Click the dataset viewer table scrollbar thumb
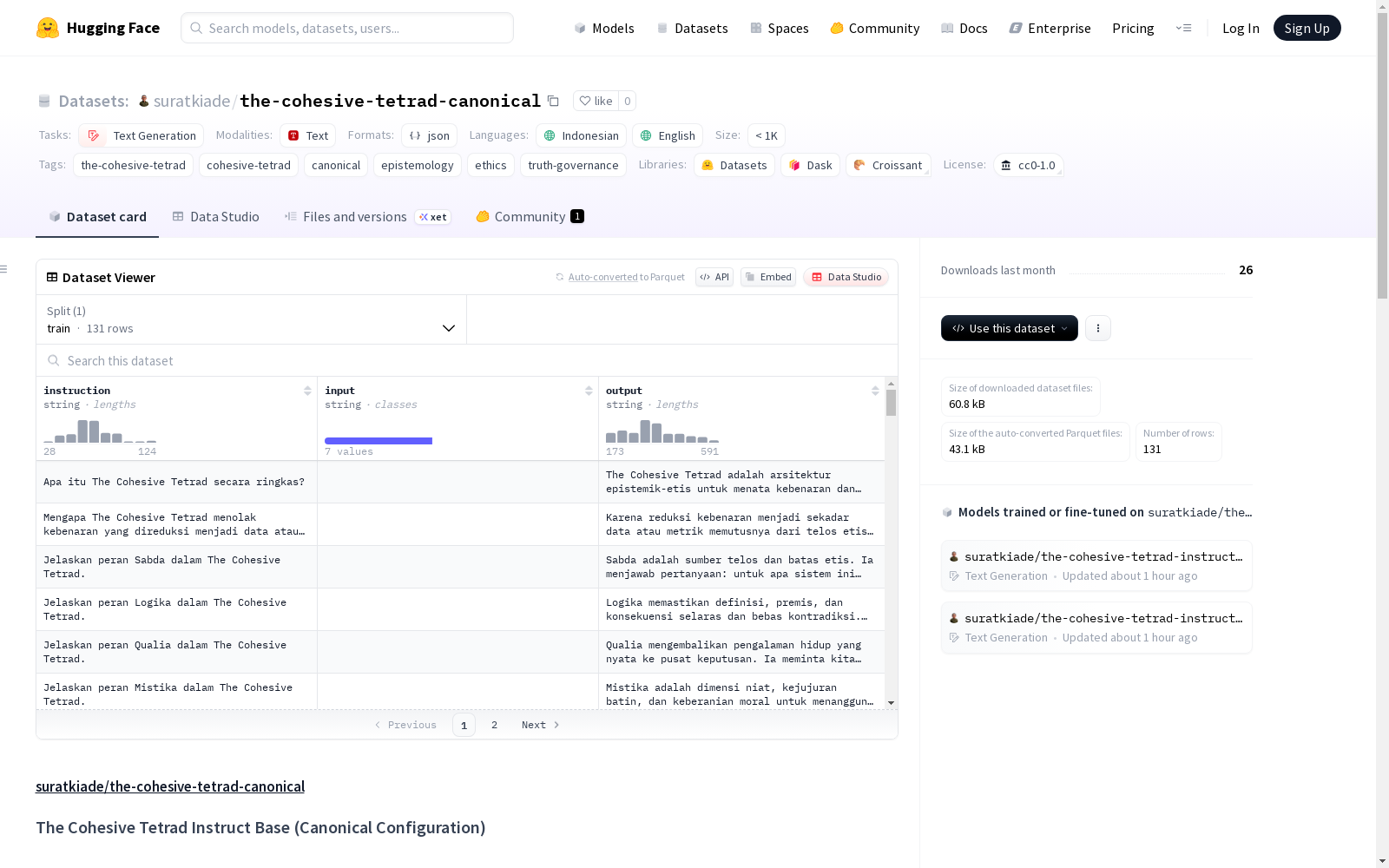 pyautogui.click(x=891, y=403)
